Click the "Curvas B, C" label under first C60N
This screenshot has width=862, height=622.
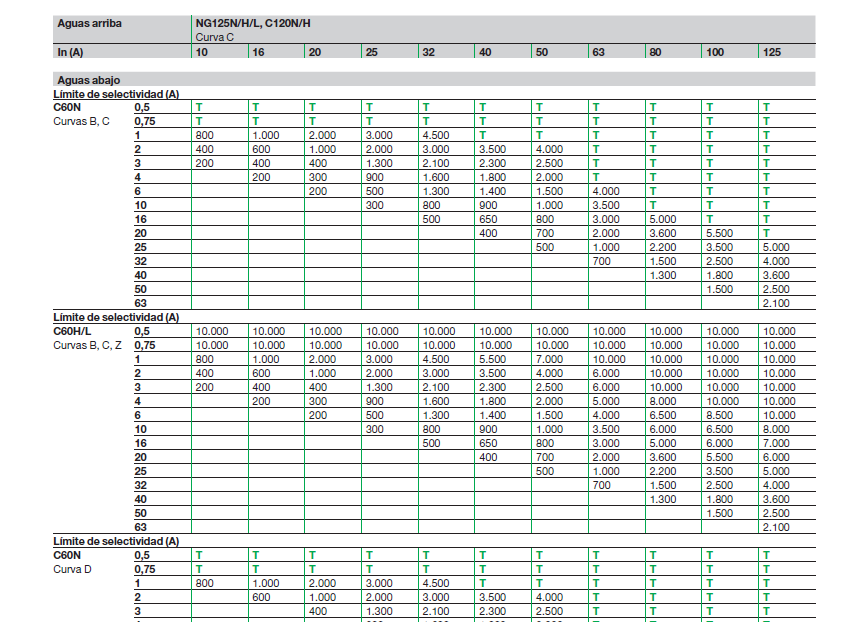click(x=81, y=120)
